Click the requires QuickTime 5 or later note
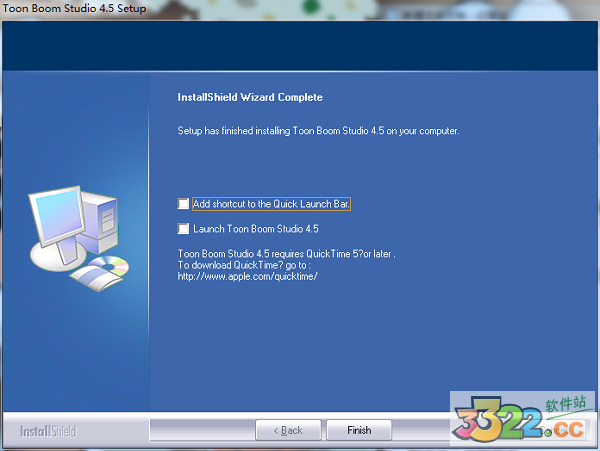This screenshot has height=451, width=600. point(287,254)
